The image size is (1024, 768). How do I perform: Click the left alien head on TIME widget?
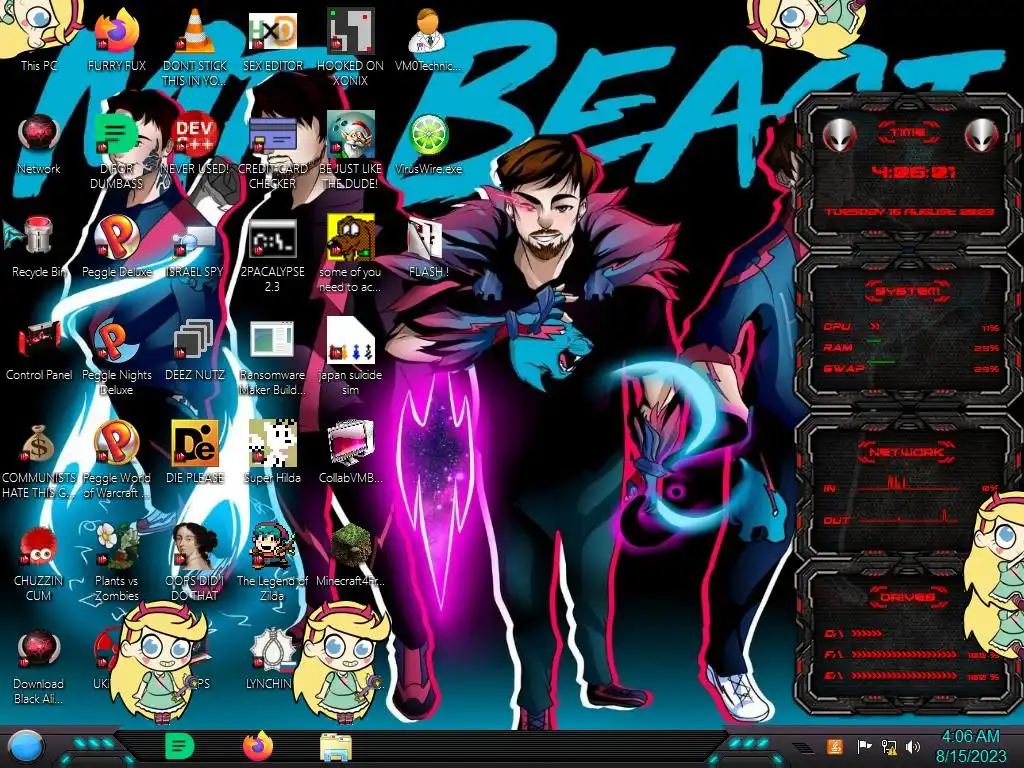839,136
